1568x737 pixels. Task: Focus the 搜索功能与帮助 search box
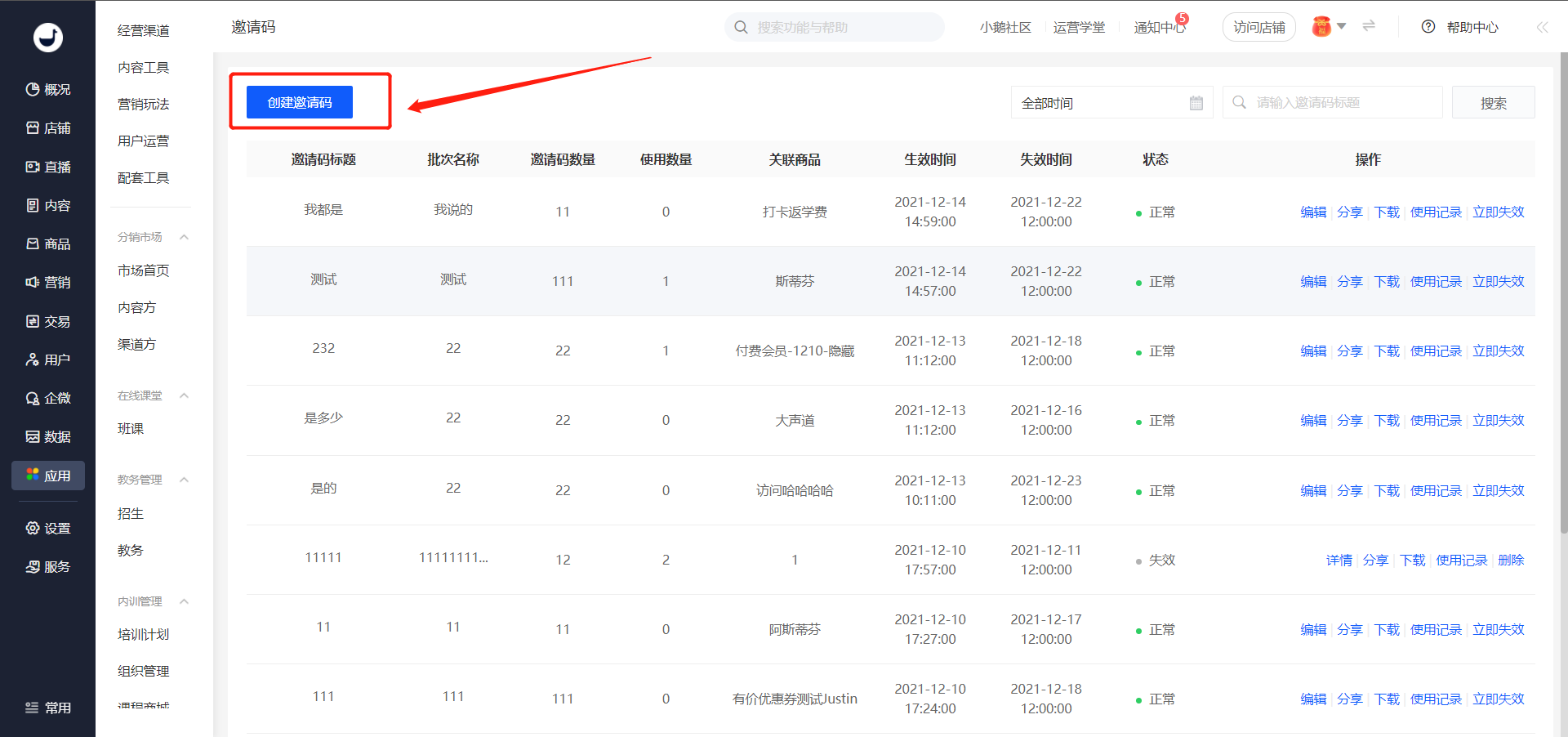834,27
